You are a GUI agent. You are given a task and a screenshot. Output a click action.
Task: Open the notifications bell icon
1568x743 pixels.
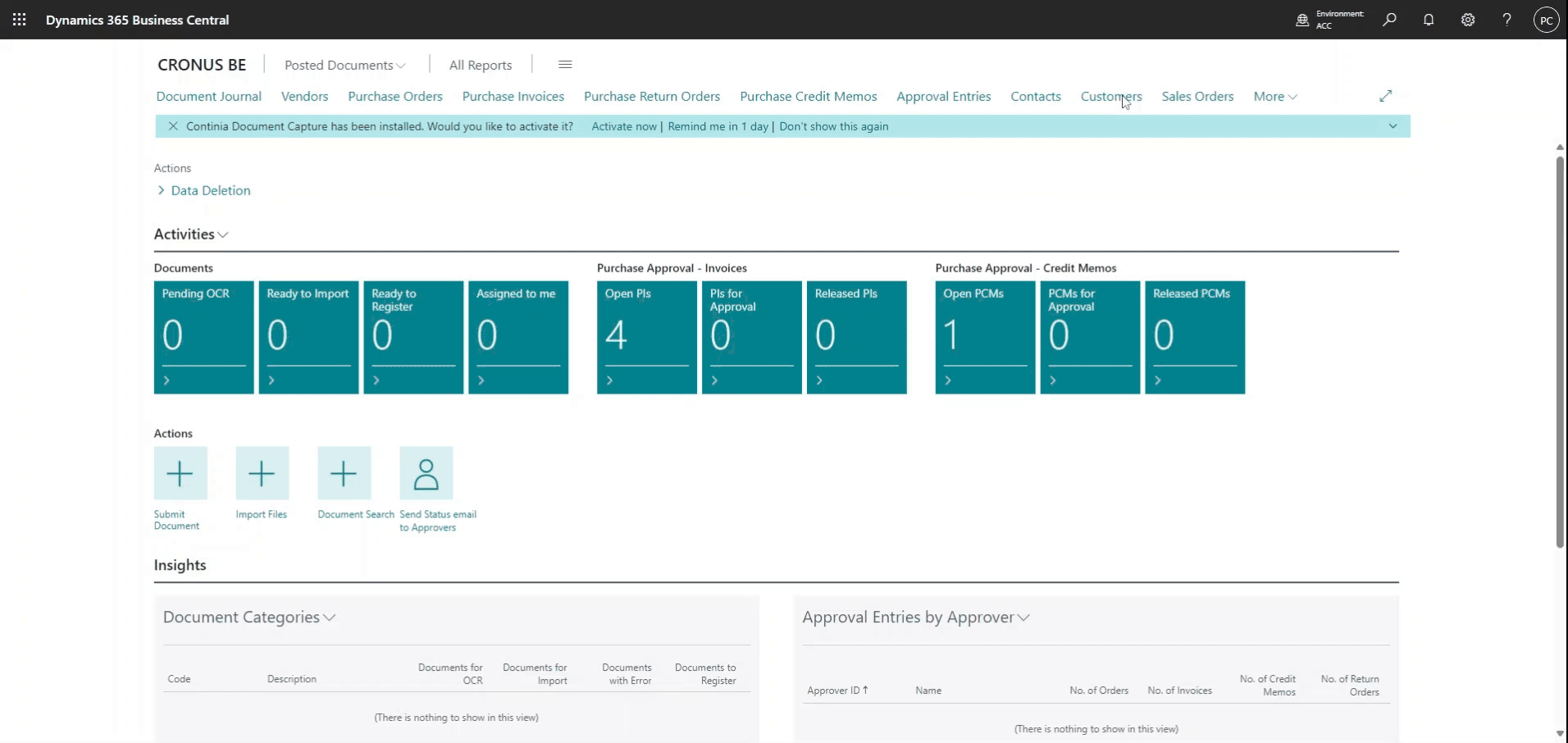(x=1429, y=20)
